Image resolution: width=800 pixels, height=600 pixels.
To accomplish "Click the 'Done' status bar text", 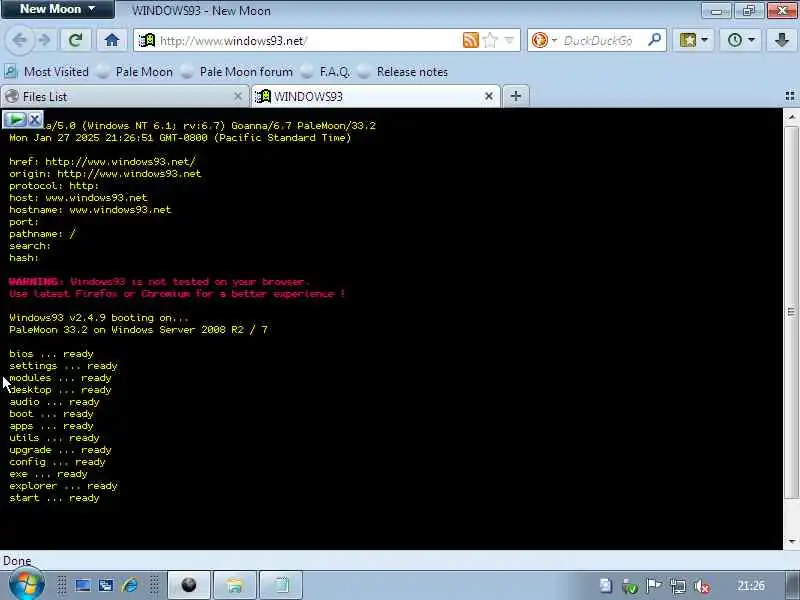I will point(17,561).
